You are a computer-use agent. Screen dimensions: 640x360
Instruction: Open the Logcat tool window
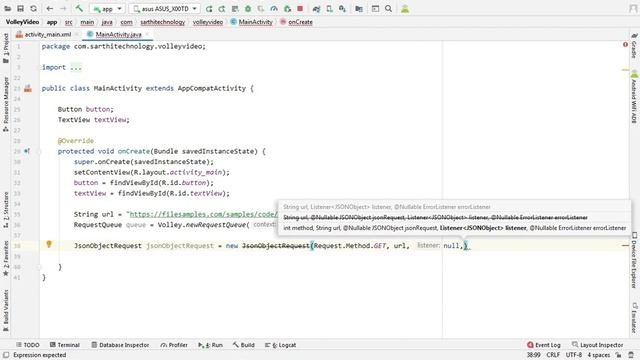click(x=280, y=345)
